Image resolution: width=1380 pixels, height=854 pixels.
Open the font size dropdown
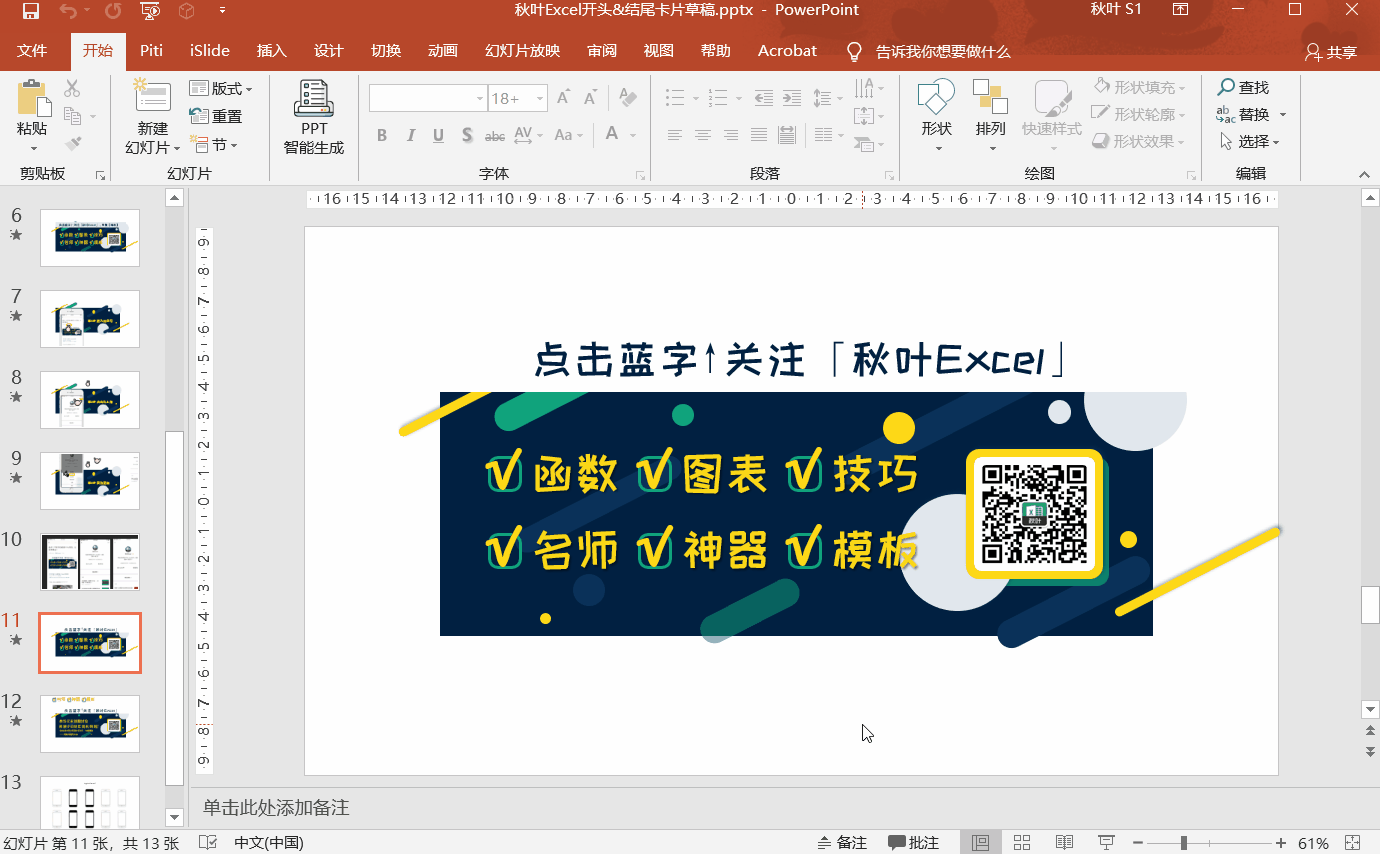(541, 98)
